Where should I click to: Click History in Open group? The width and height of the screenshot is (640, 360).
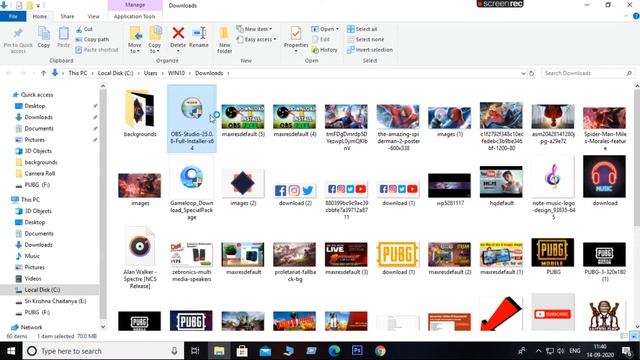click(324, 50)
